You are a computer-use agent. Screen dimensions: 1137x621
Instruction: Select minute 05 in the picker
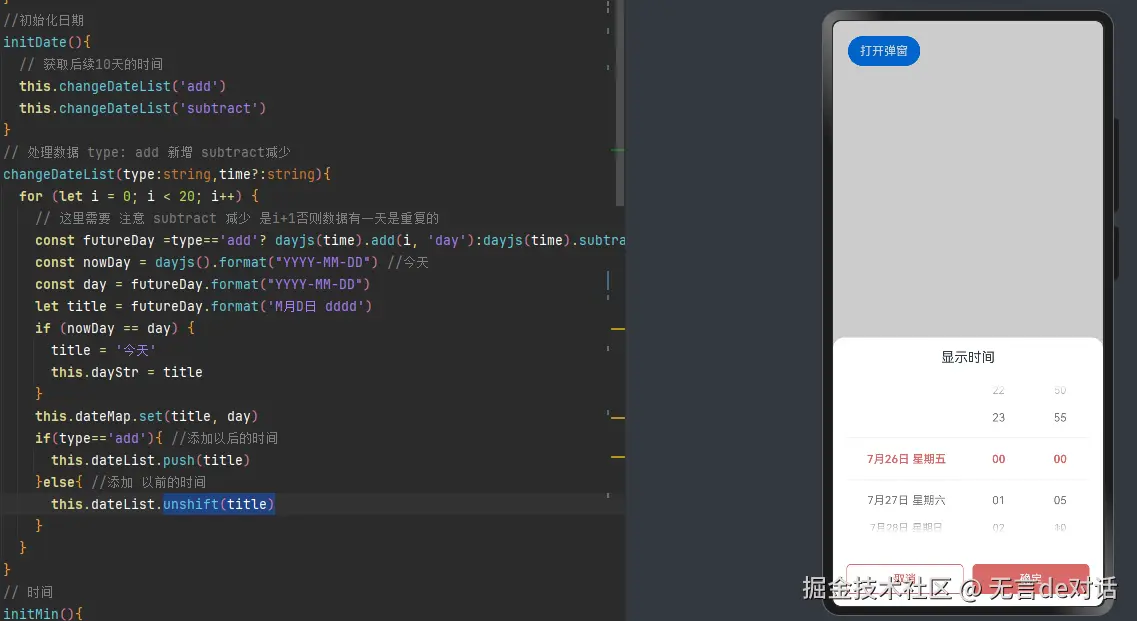click(x=1060, y=500)
